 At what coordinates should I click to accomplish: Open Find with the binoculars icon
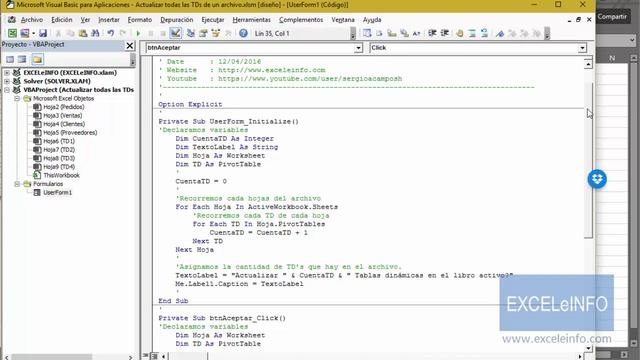pos(95,33)
